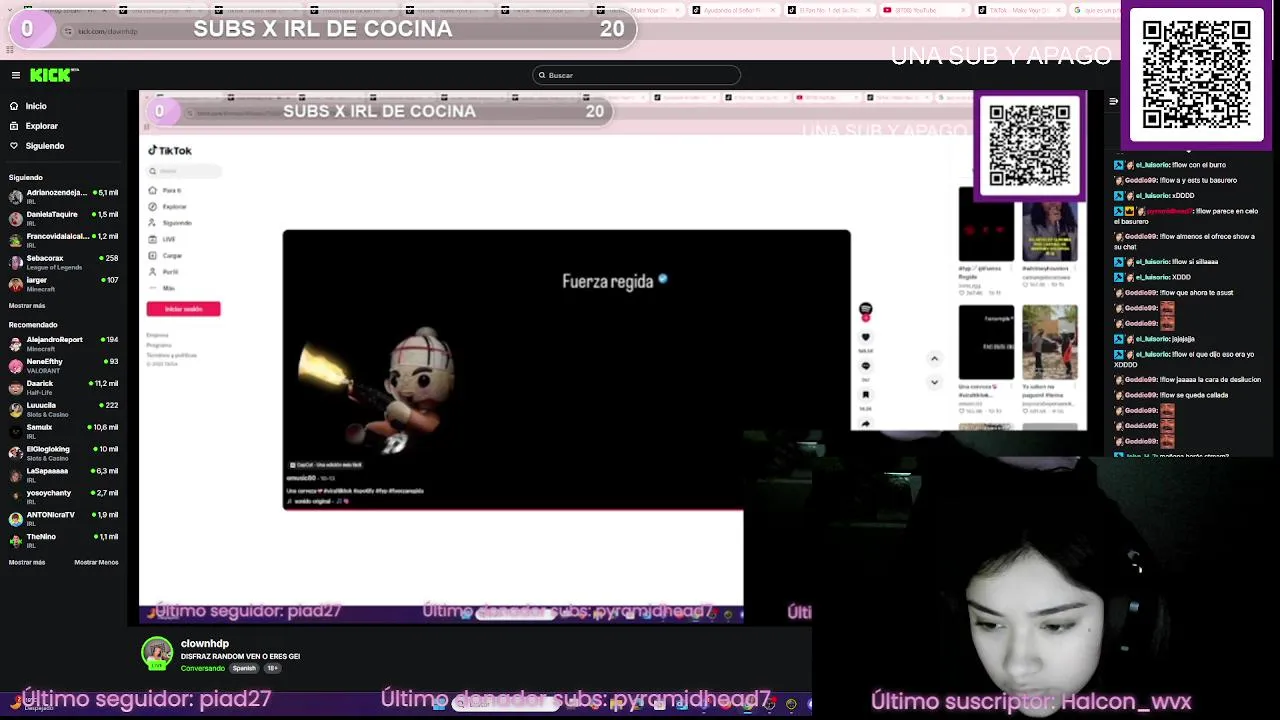
Task: Open NeneEfthy VALORANT channel
Action: [x=63, y=365]
